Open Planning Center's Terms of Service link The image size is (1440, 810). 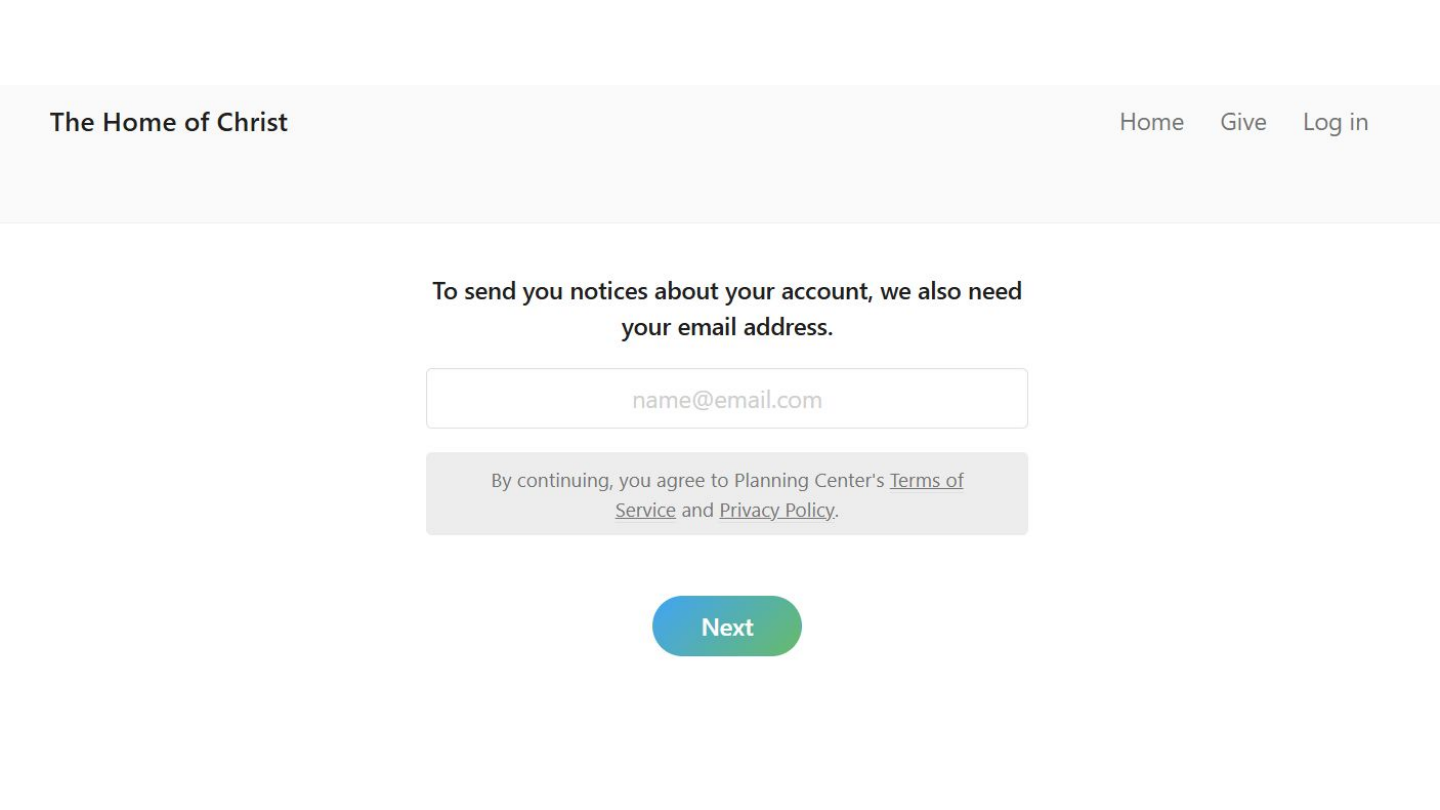789,495
